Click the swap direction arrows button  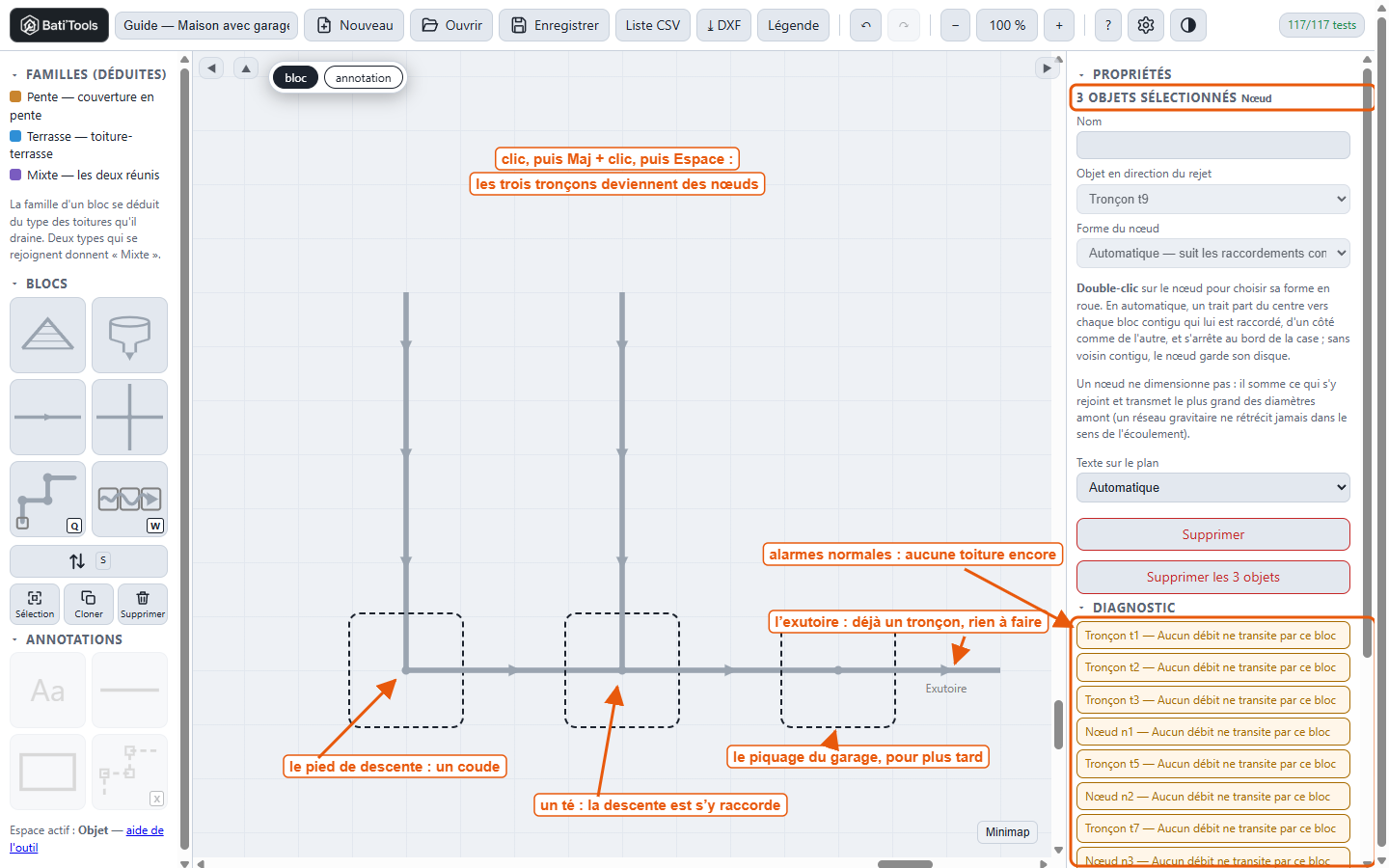(x=88, y=560)
